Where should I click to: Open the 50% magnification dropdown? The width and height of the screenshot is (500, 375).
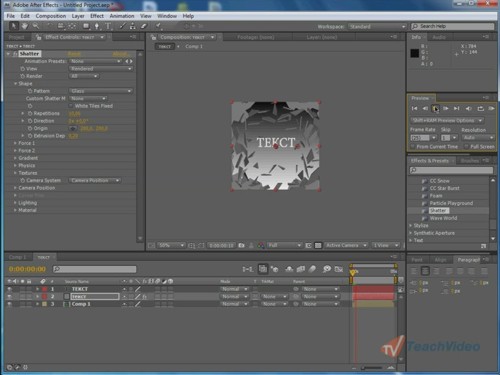click(x=171, y=245)
